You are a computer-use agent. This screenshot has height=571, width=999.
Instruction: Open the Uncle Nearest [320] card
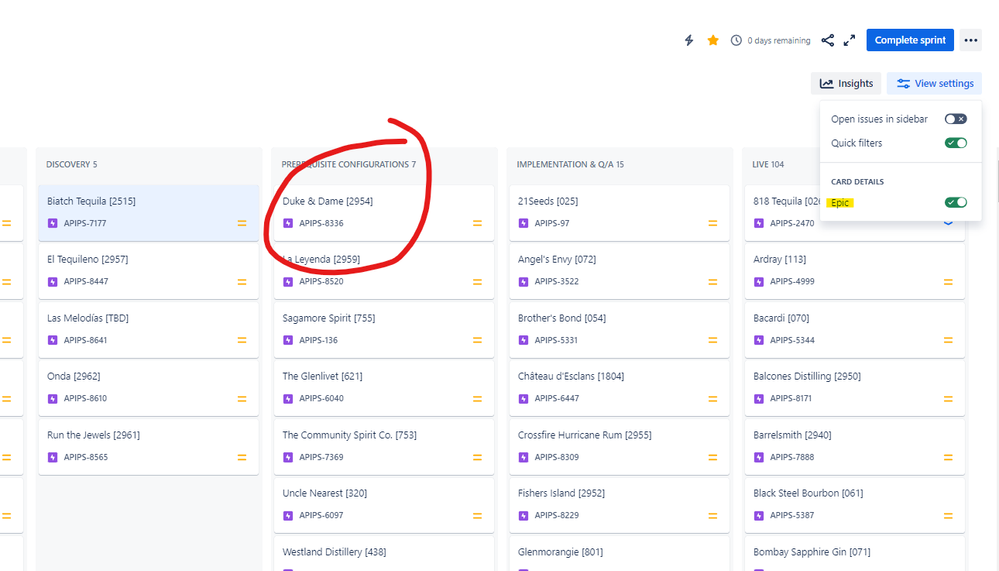[x=384, y=505]
